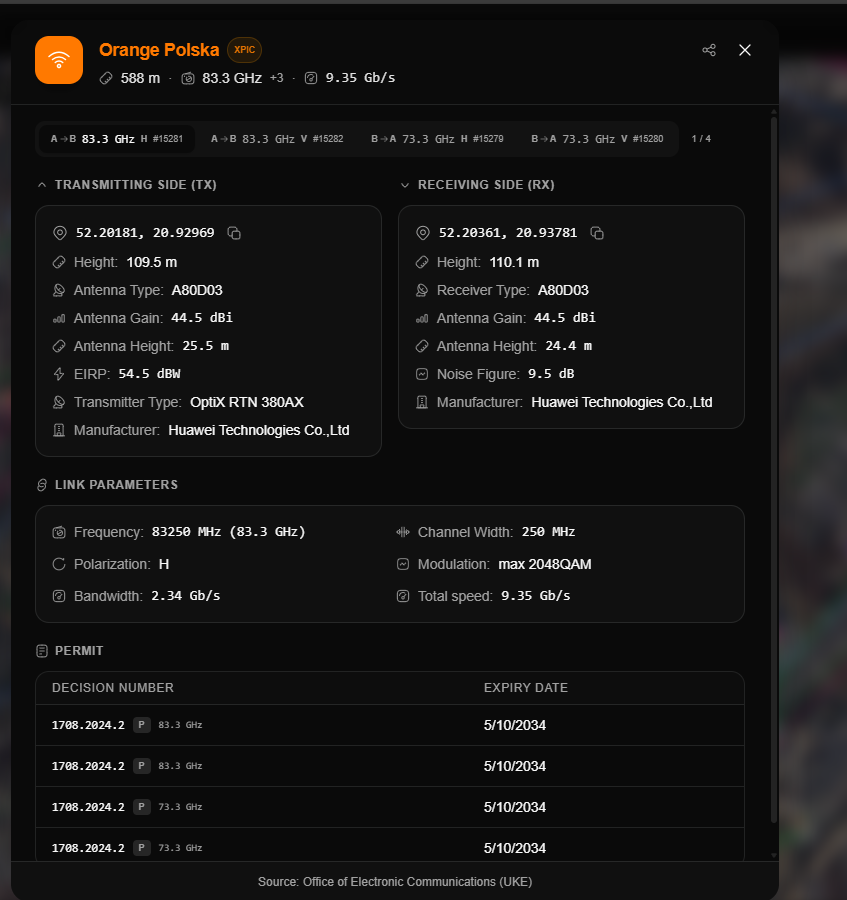Click the Link Parameters chain icon

[42, 485]
